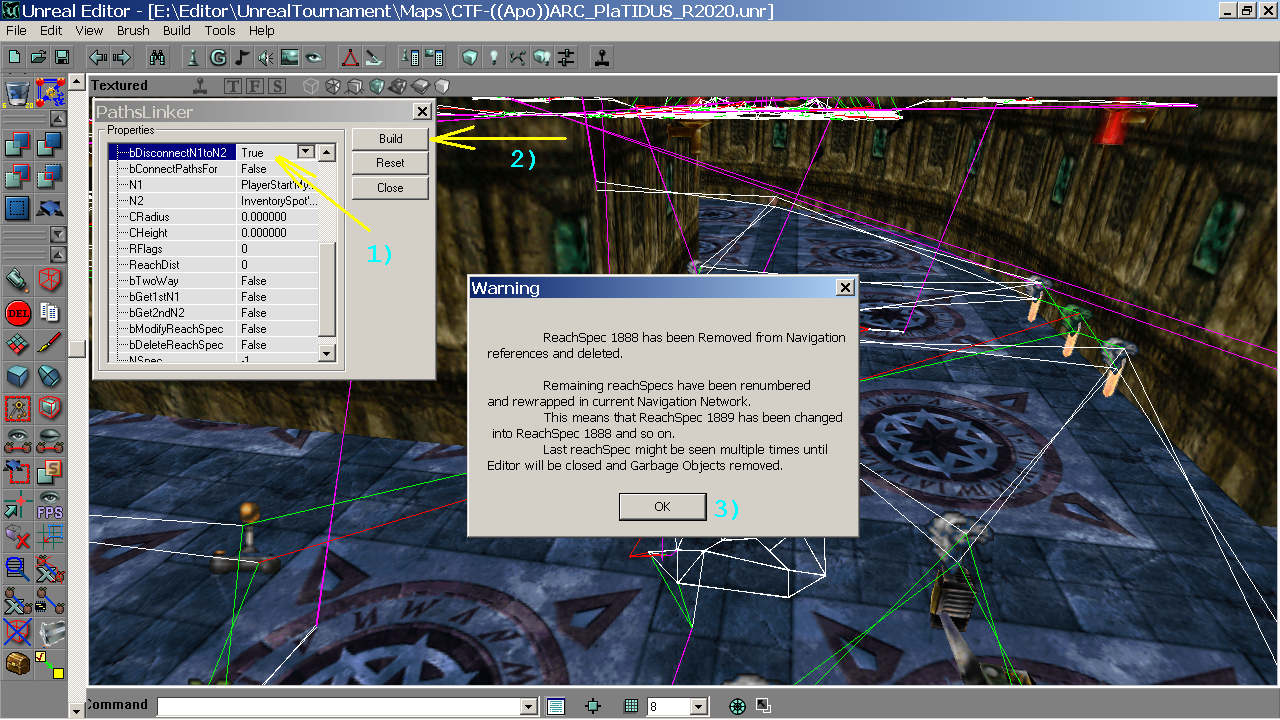The height and width of the screenshot is (720, 1280).
Task: Open the grid size 8 dropdown
Action: click(698, 707)
